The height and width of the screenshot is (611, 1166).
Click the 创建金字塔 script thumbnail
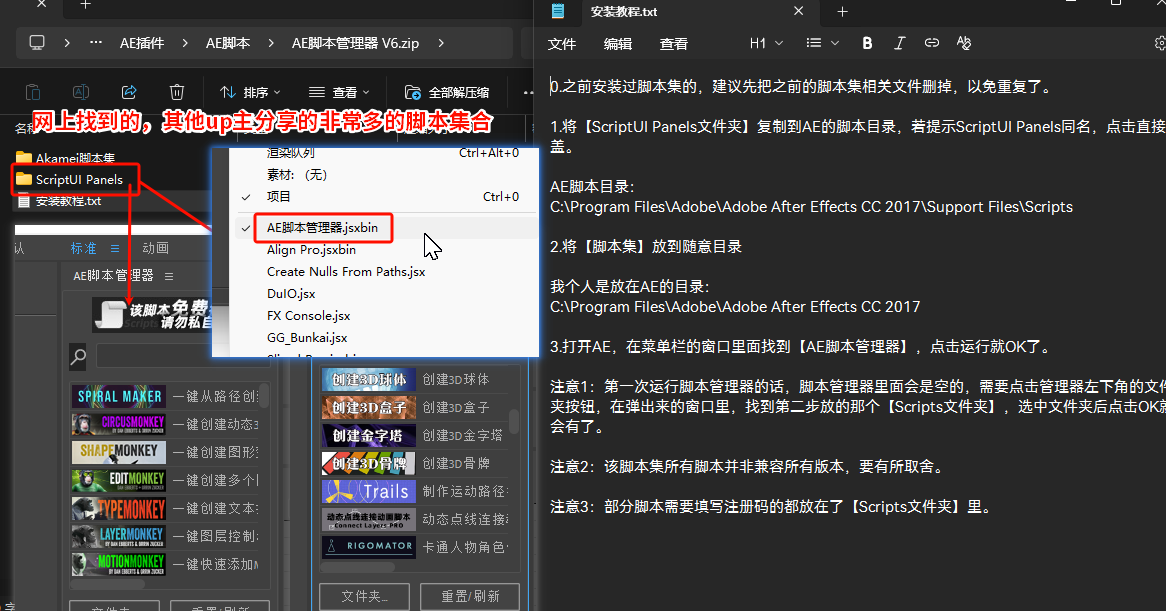[369, 435]
